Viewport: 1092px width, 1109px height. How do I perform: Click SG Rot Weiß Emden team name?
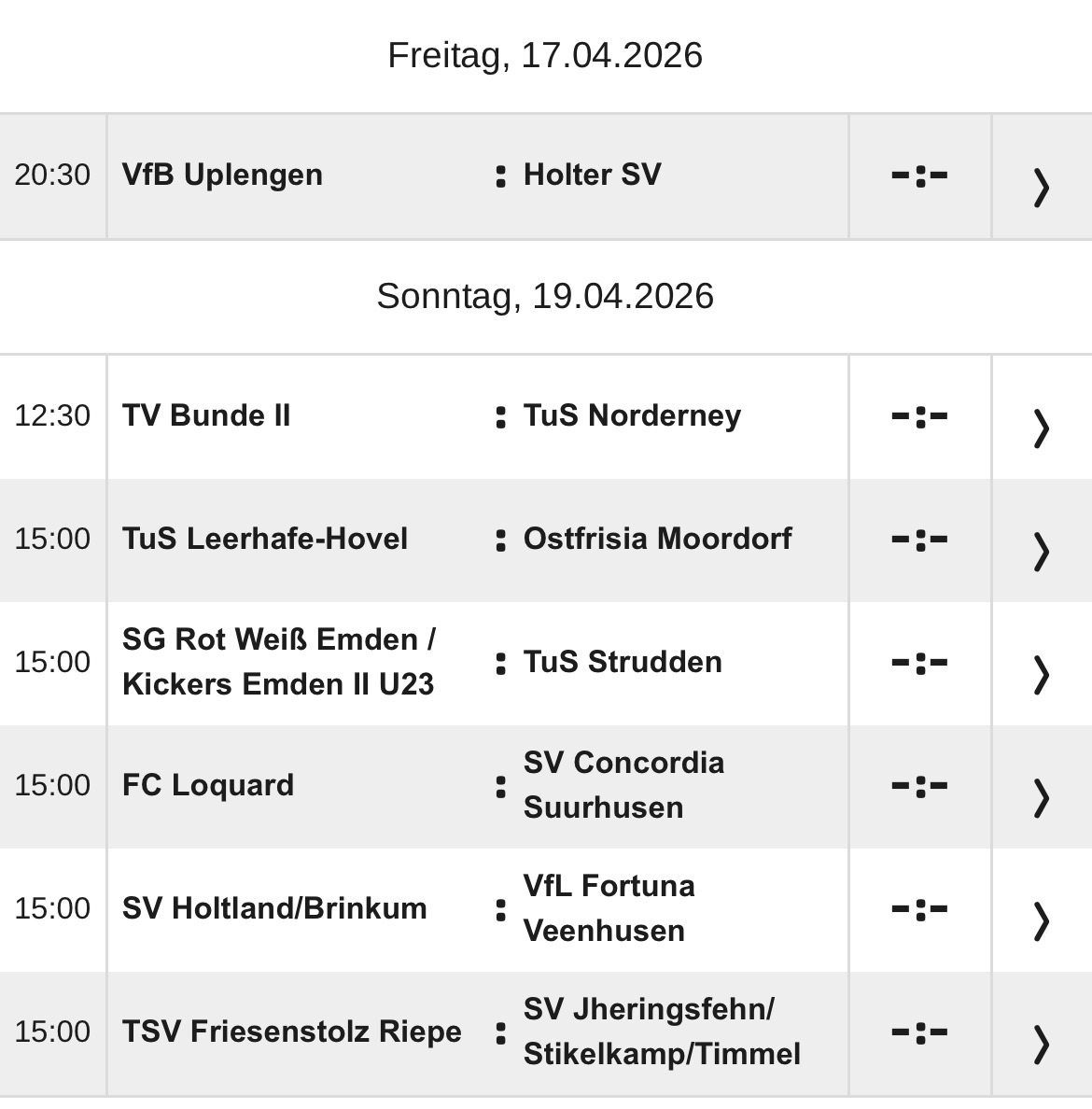pyautogui.click(x=278, y=662)
